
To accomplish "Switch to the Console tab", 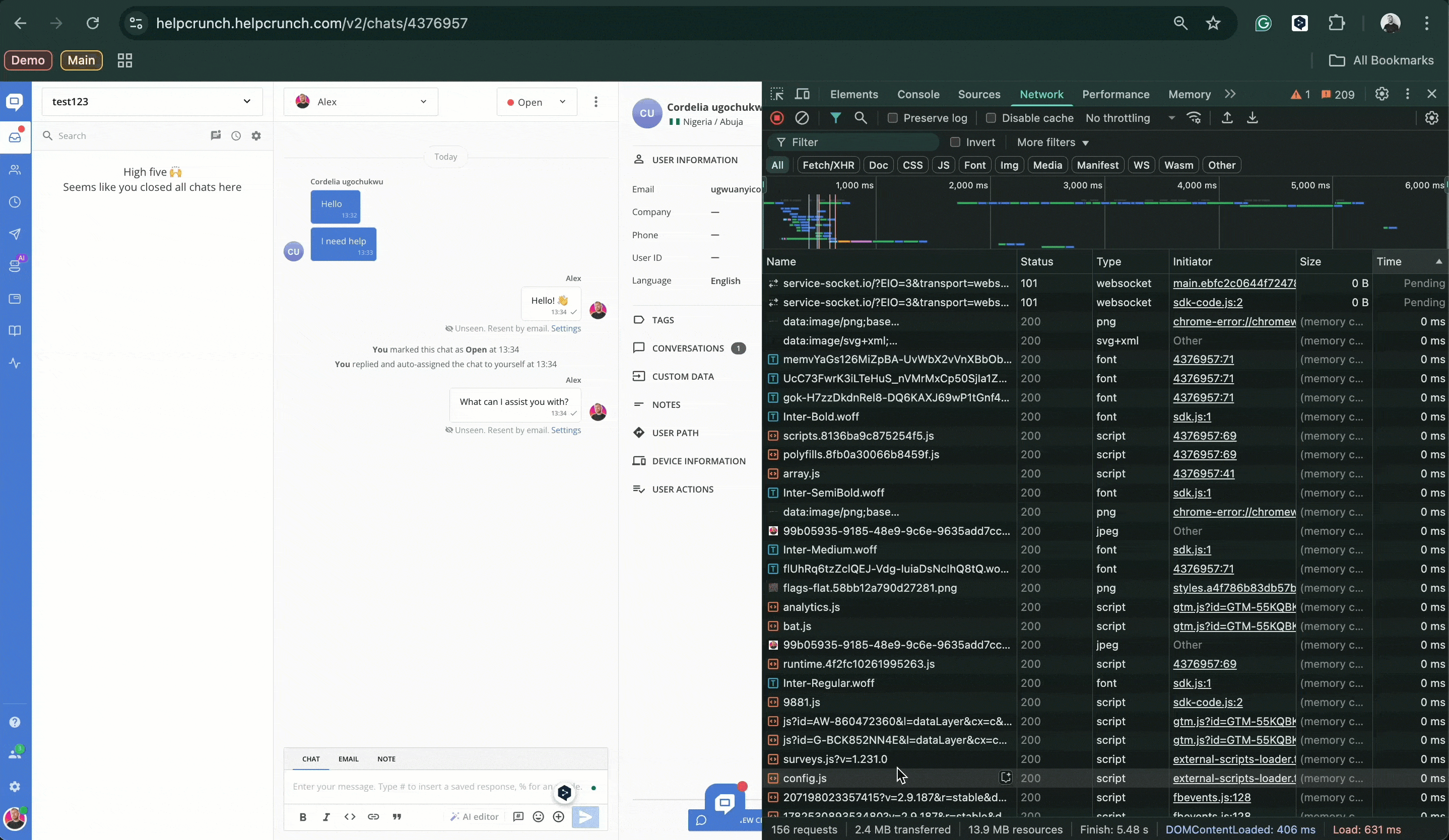I will point(918,94).
